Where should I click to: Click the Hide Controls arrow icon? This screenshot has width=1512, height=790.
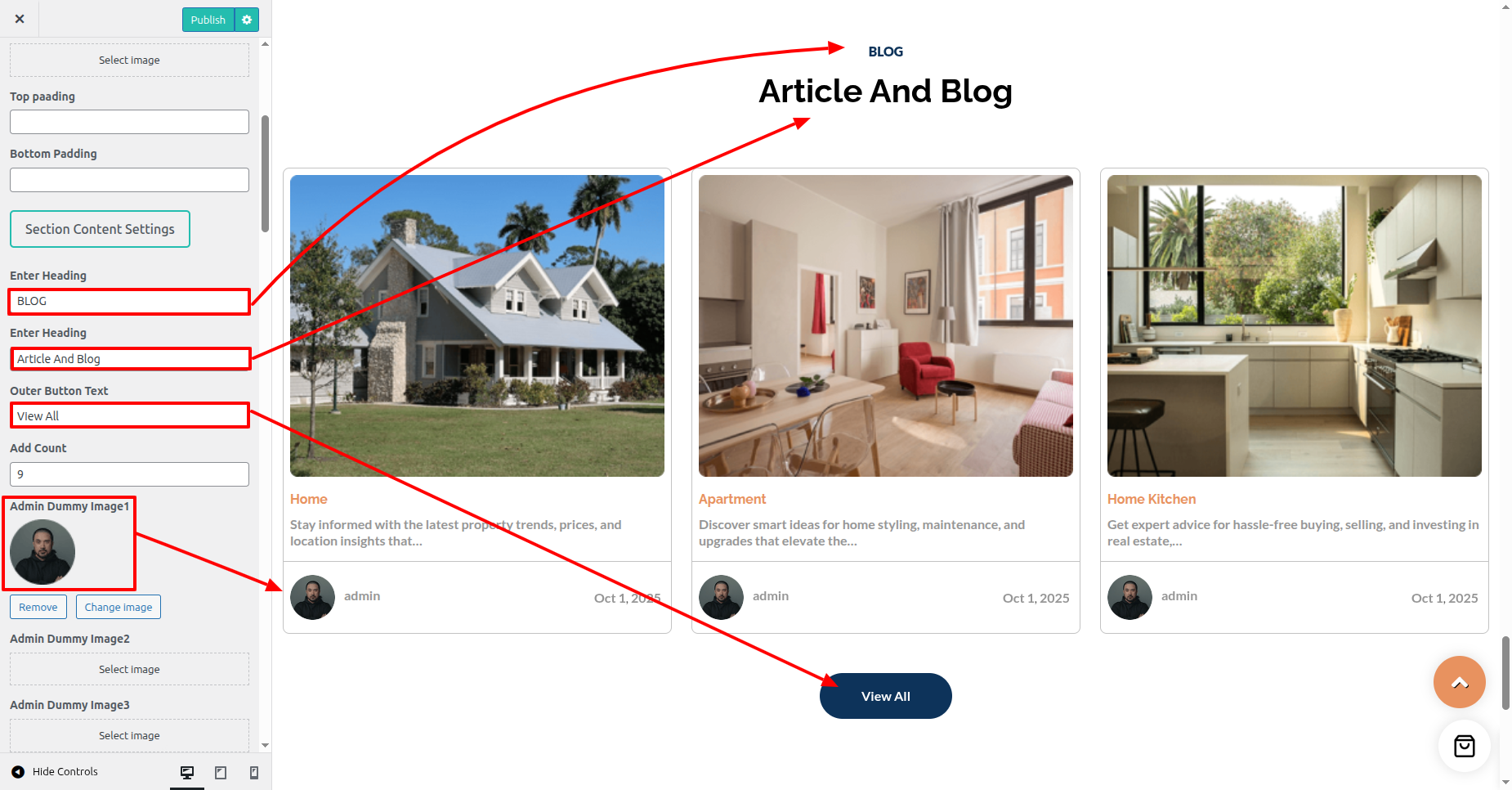[x=18, y=771]
